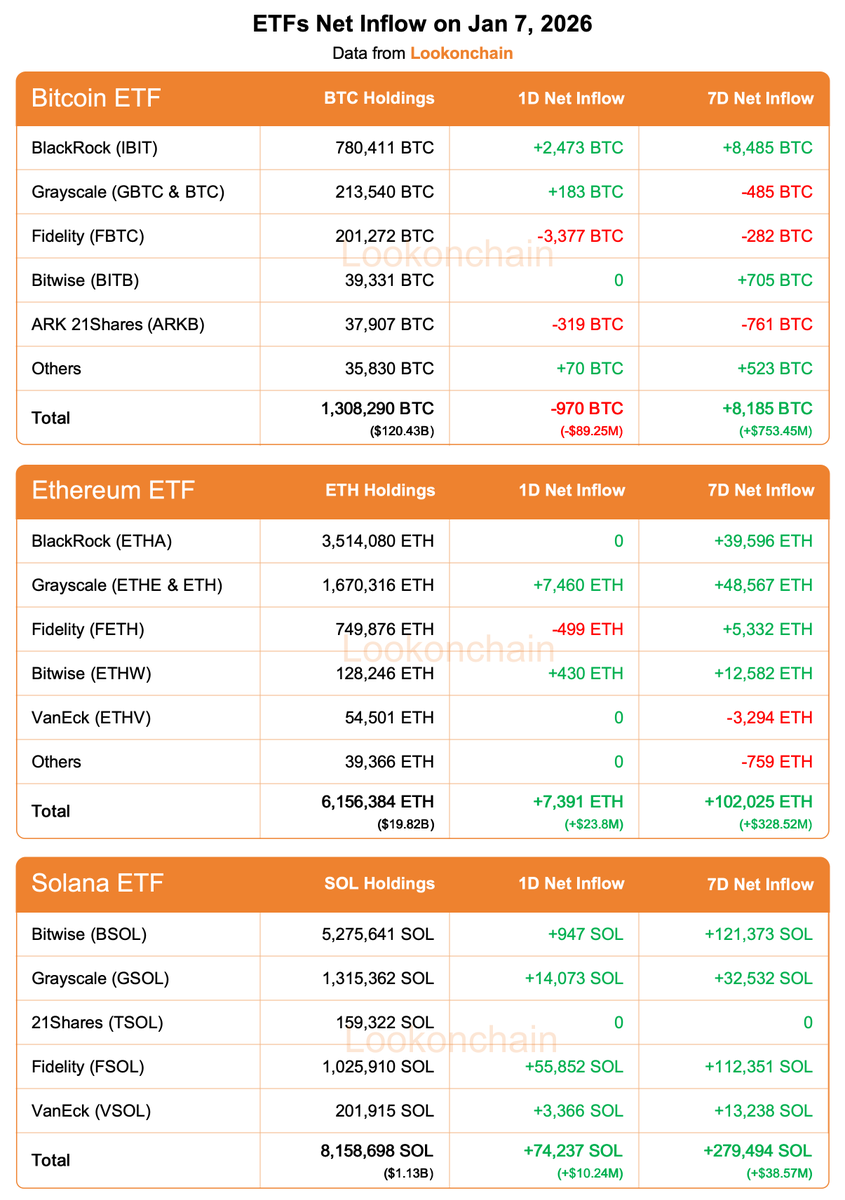845x1200 pixels.
Task: Click the ETFs Net Inflow page title
Action: point(422,24)
